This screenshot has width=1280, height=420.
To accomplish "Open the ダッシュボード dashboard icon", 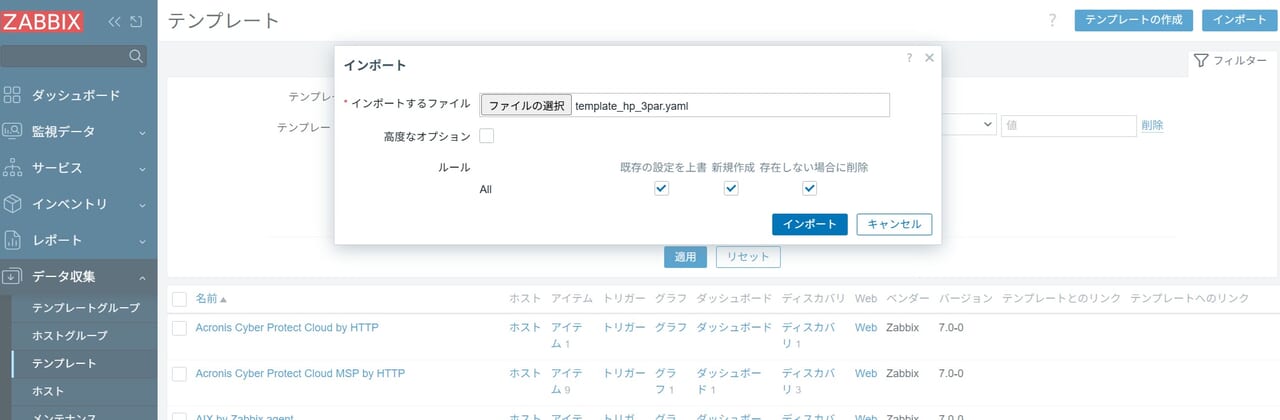I will click(x=13, y=95).
